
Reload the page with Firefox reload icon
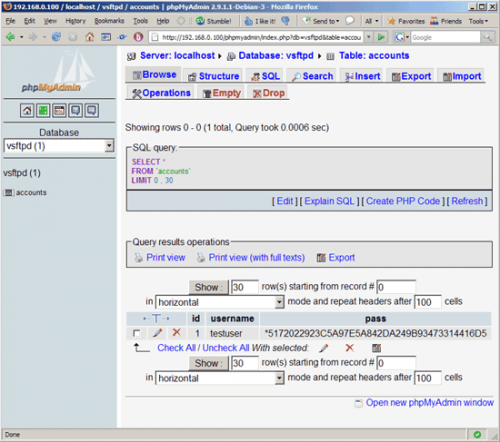point(56,37)
